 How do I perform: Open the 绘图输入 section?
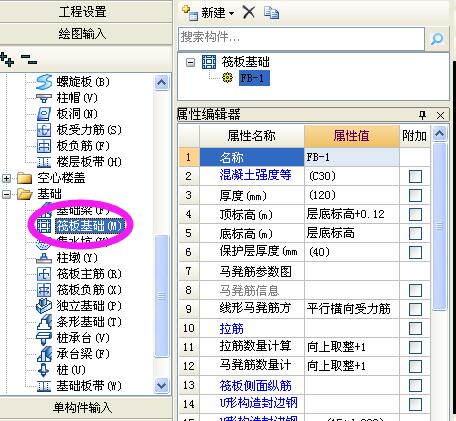click(x=86, y=33)
